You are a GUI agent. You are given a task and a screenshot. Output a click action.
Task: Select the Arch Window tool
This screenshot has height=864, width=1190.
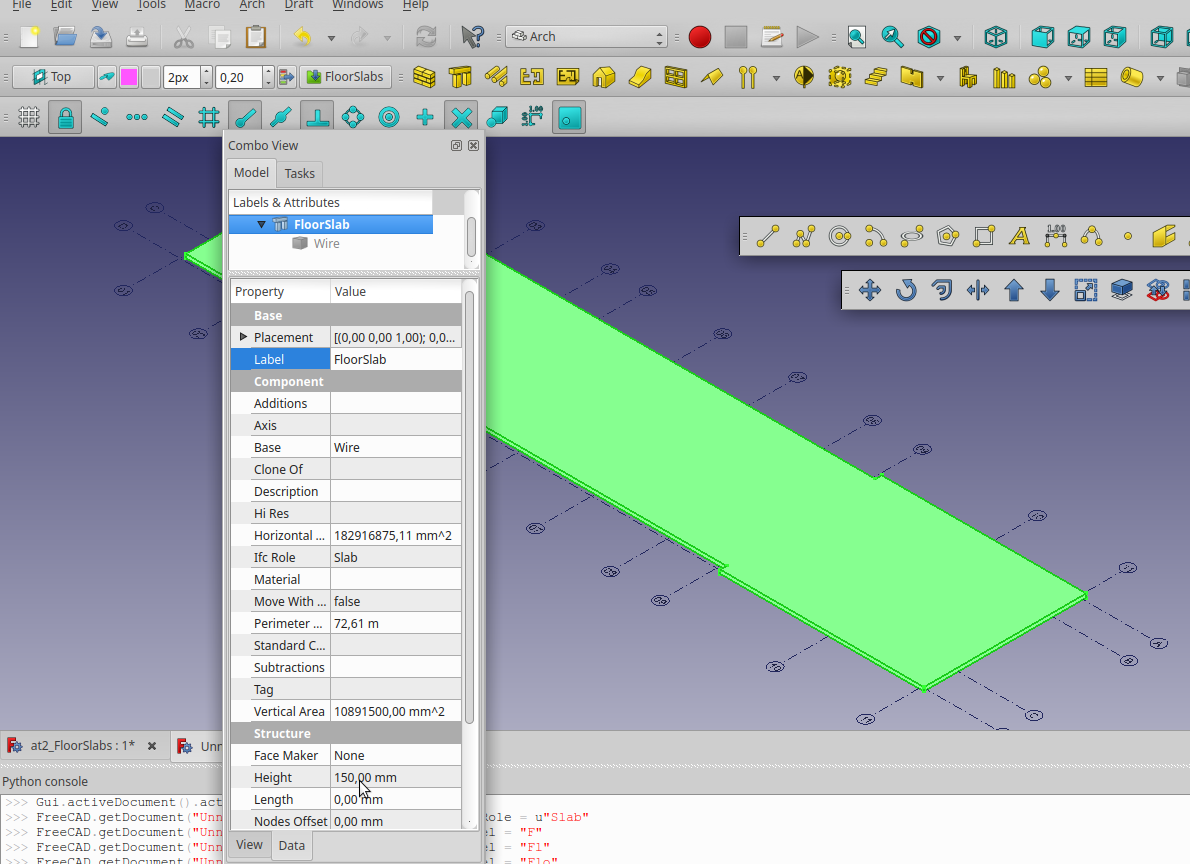(x=675, y=77)
